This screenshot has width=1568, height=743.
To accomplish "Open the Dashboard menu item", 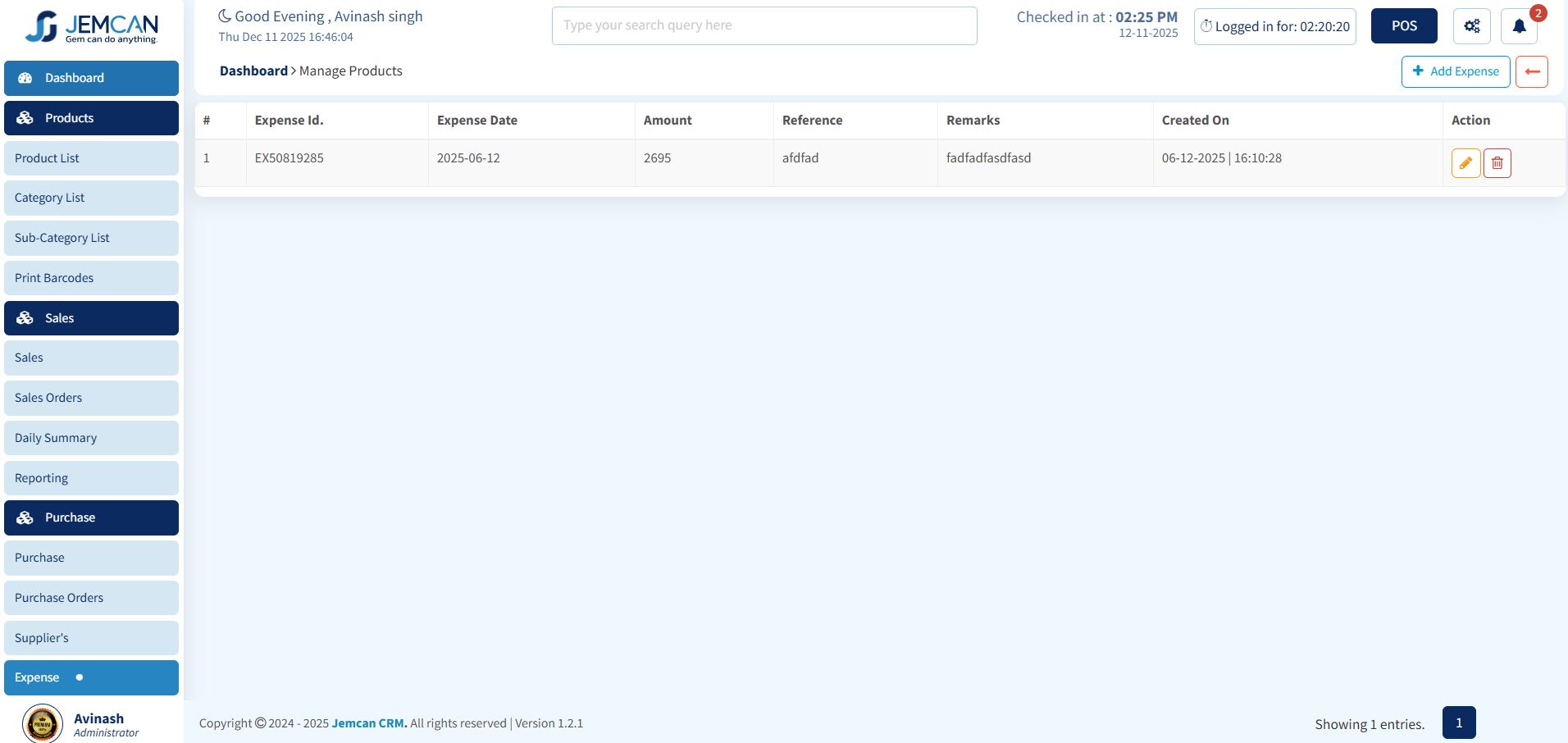I will (91, 78).
